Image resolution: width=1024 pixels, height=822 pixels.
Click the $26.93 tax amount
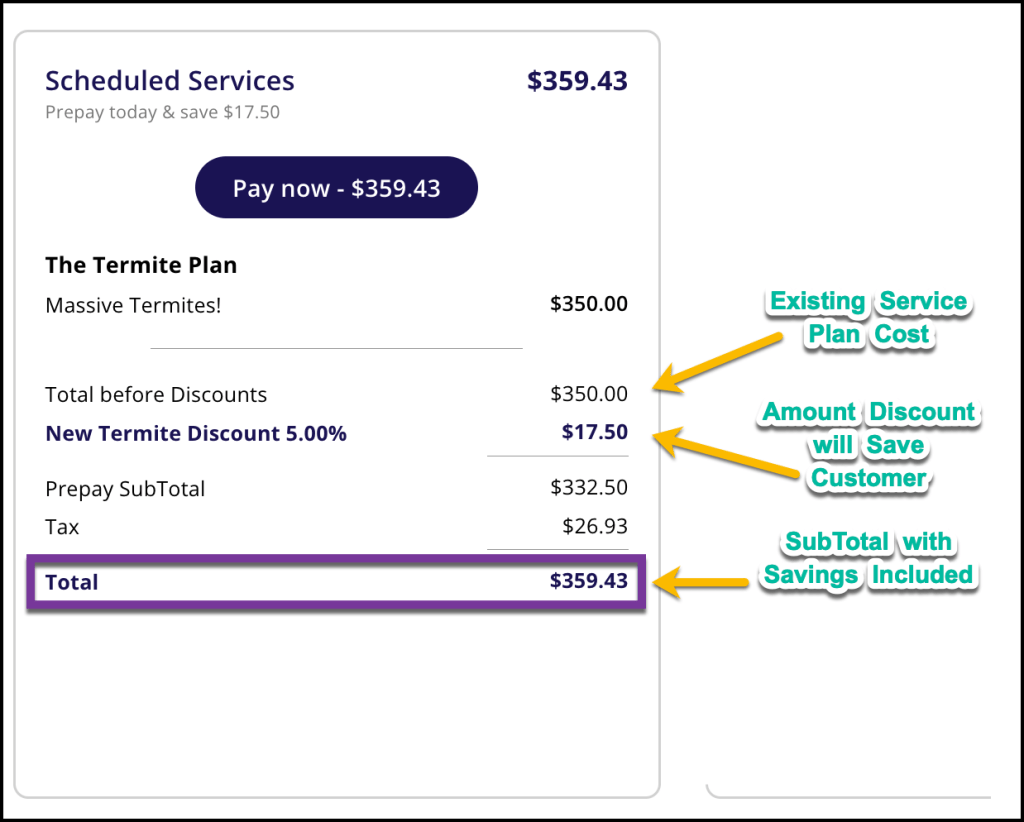point(594,527)
